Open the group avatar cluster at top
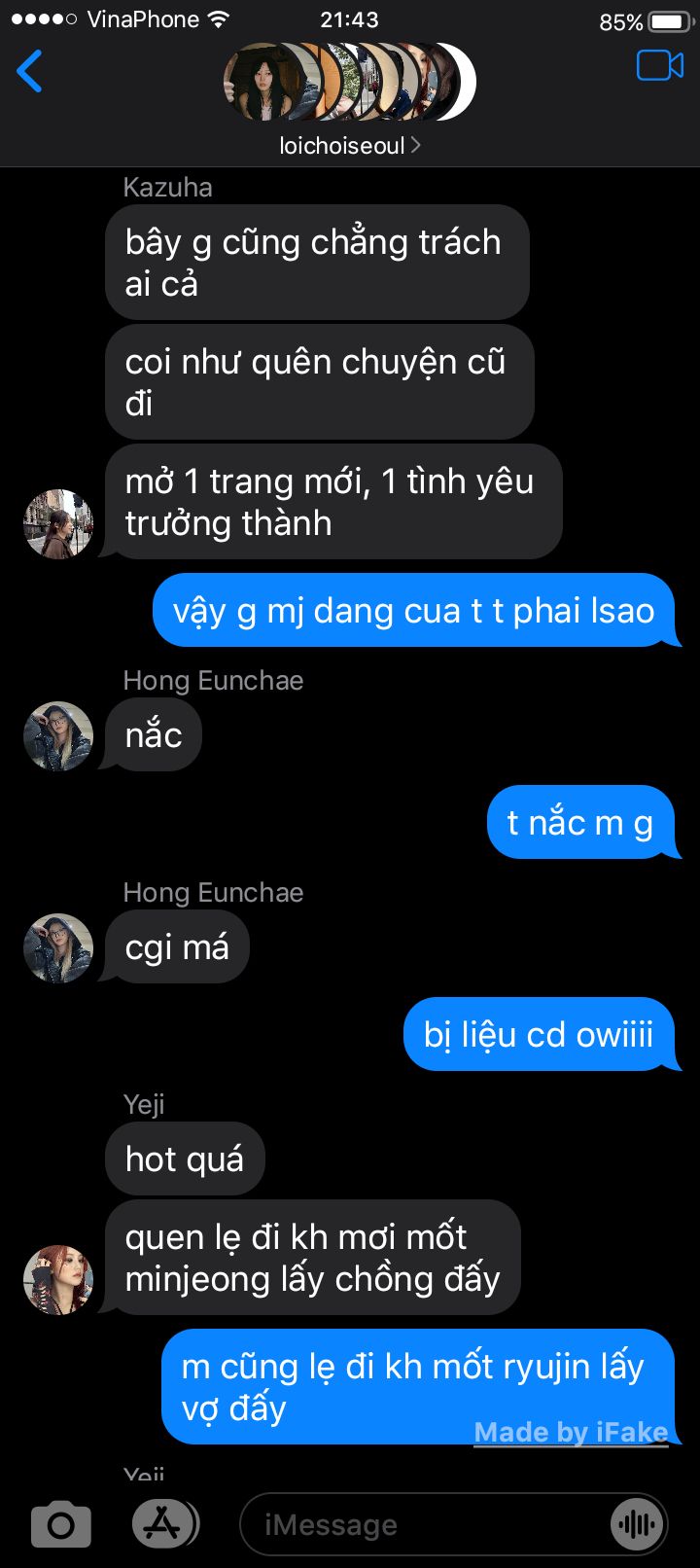The height and width of the screenshot is (1568, 700). (x=350, y=82)
